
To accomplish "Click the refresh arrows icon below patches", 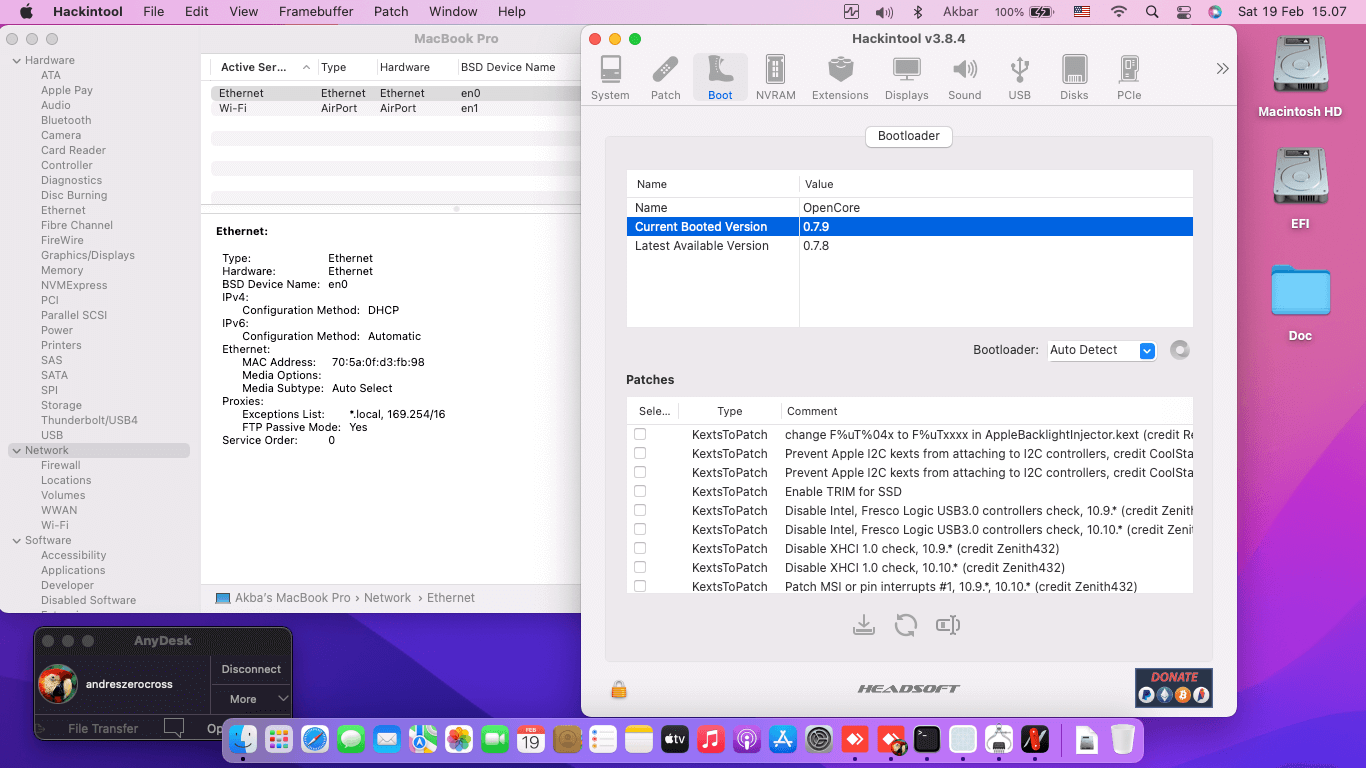I will tap(906, 625).
